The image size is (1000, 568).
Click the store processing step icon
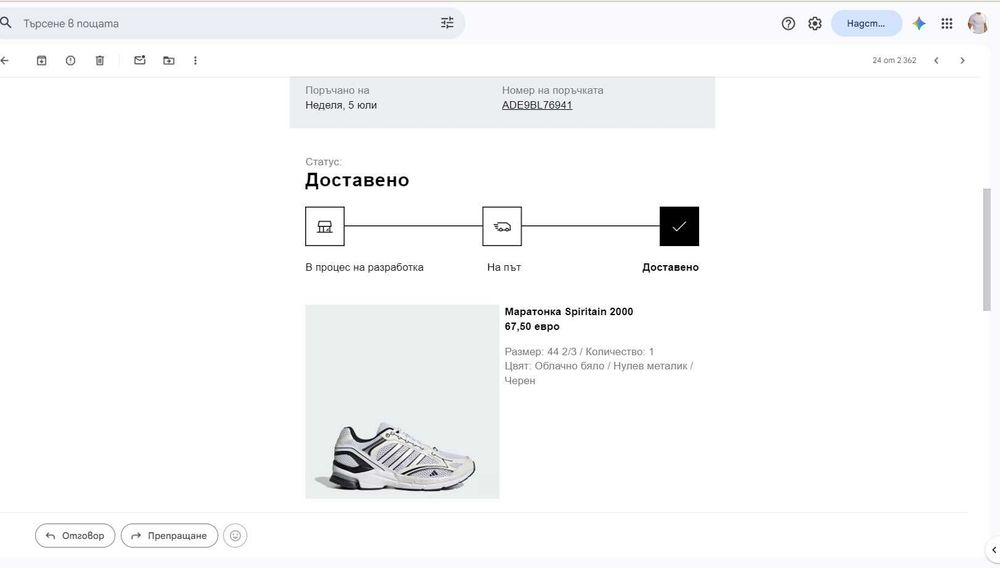pyautogui.click(x=325, y=226)
